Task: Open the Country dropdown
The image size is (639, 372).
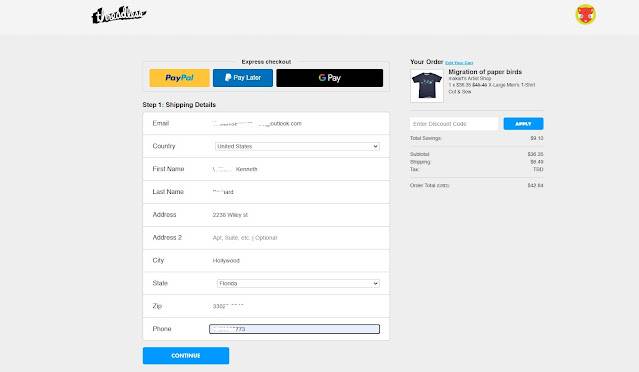Action: pyautogui.click(x=297, y=146)
